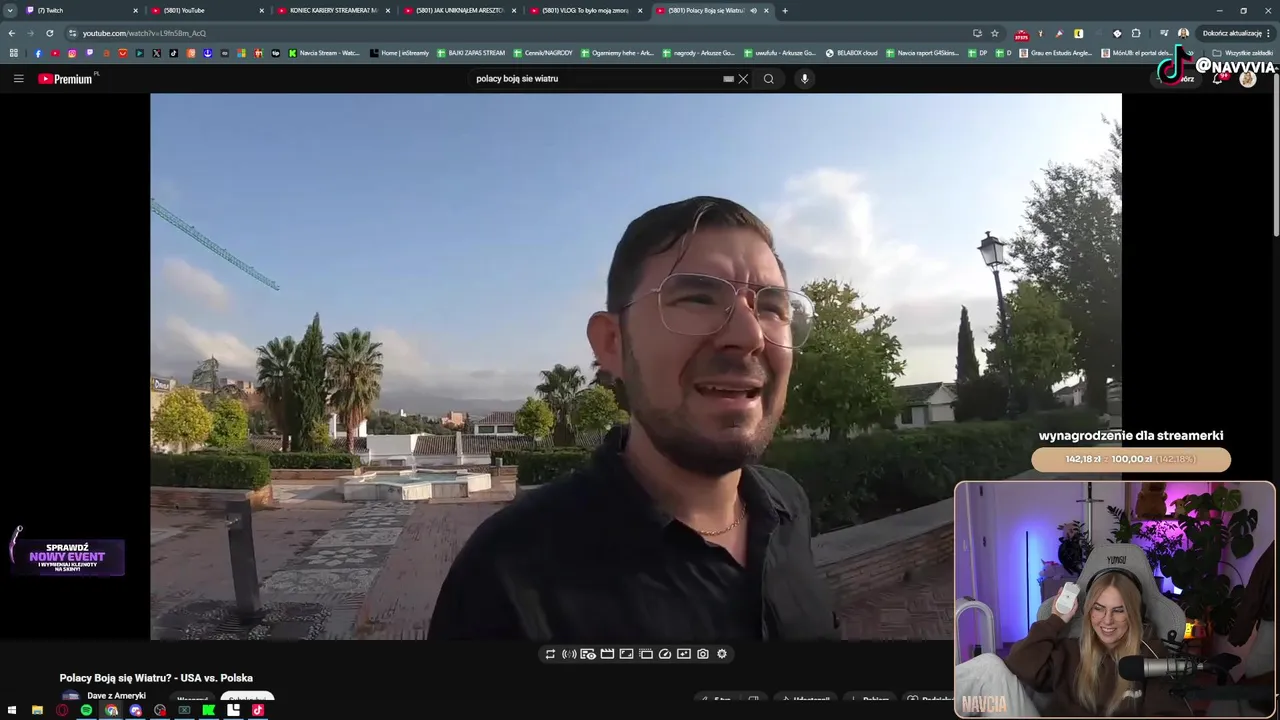1280x720 pixels.
Task: Open BELABOX cloud bookmark
Action: [851, 53]
